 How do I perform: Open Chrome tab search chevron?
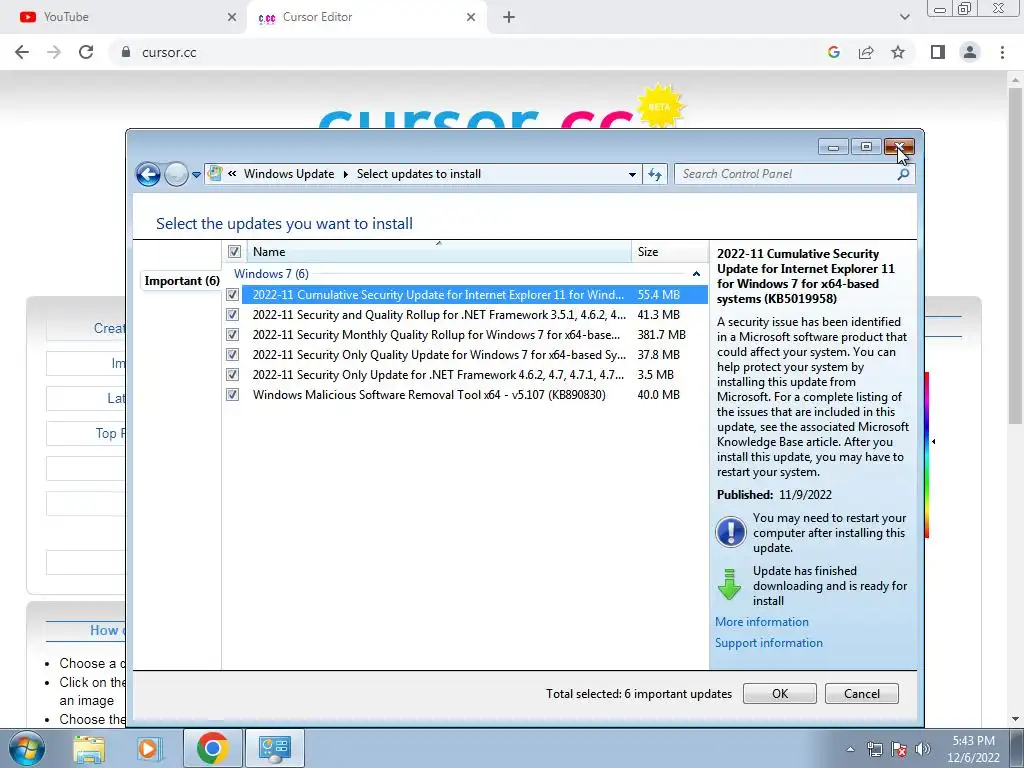click(x=904, y=18)
